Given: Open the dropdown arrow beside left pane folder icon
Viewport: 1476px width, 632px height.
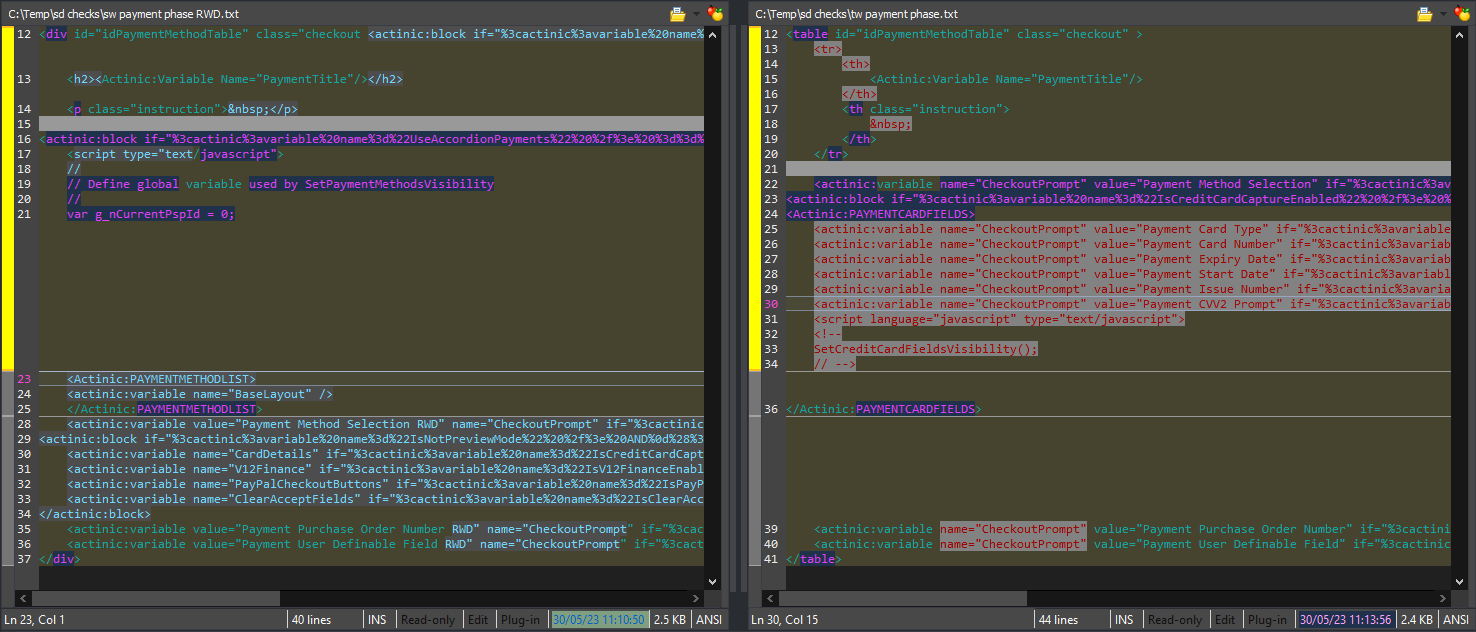Looking at the screenshot, I should coord(695,14).
